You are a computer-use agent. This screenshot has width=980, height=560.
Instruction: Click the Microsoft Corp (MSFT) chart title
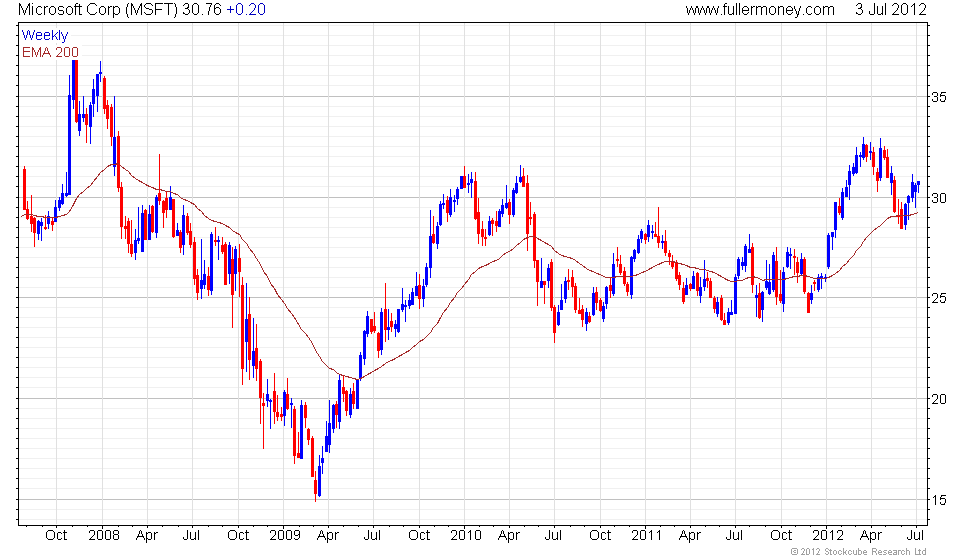(98, 10)
